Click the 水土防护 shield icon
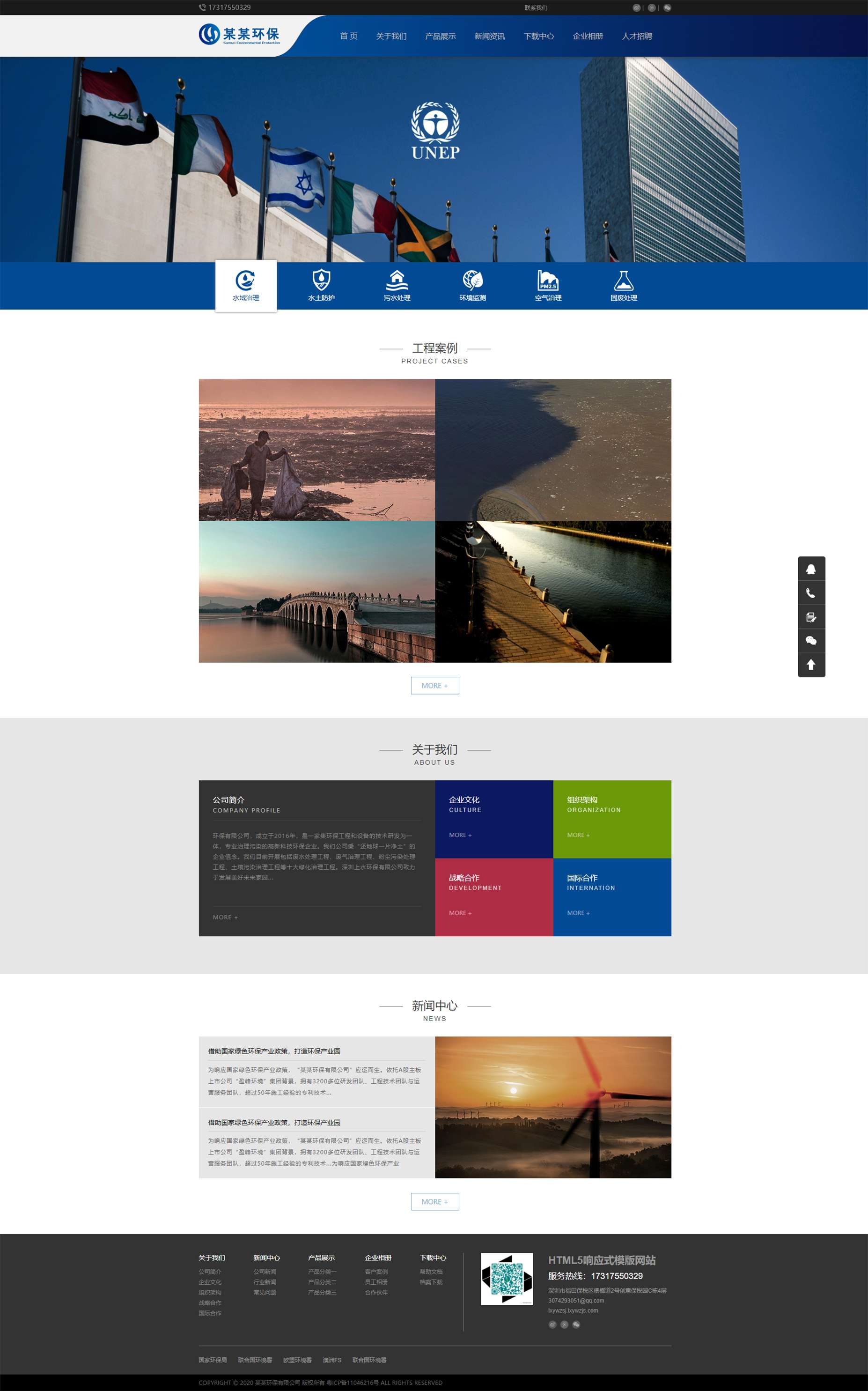The image size is (868, 1391). point(321,281)
